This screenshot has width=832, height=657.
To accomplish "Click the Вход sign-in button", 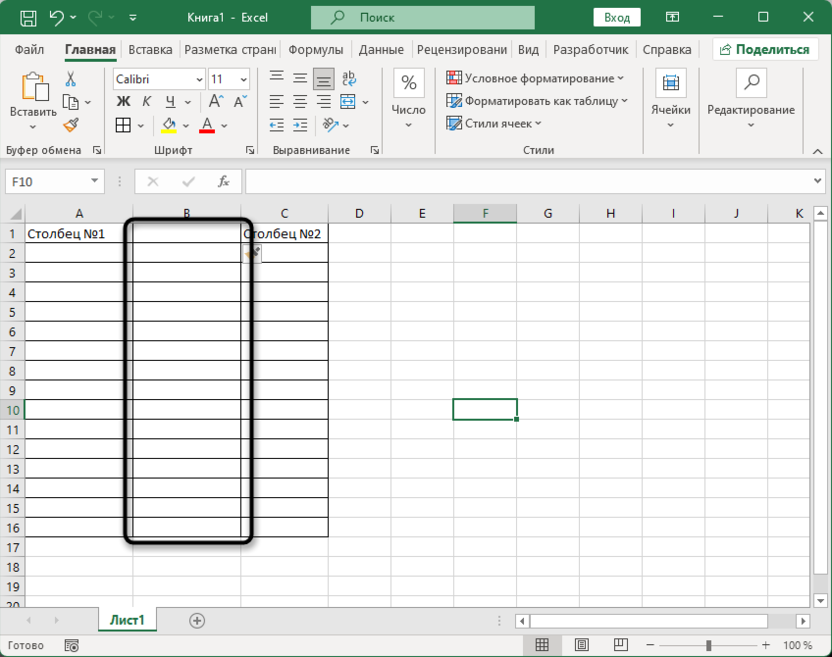I will [x=617, y=17].
